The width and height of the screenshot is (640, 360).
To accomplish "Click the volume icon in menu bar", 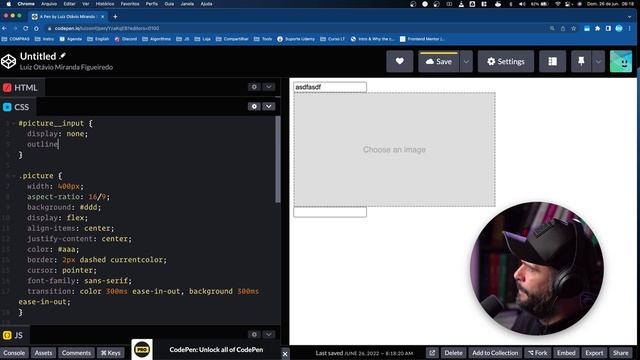I will (522, 4).
